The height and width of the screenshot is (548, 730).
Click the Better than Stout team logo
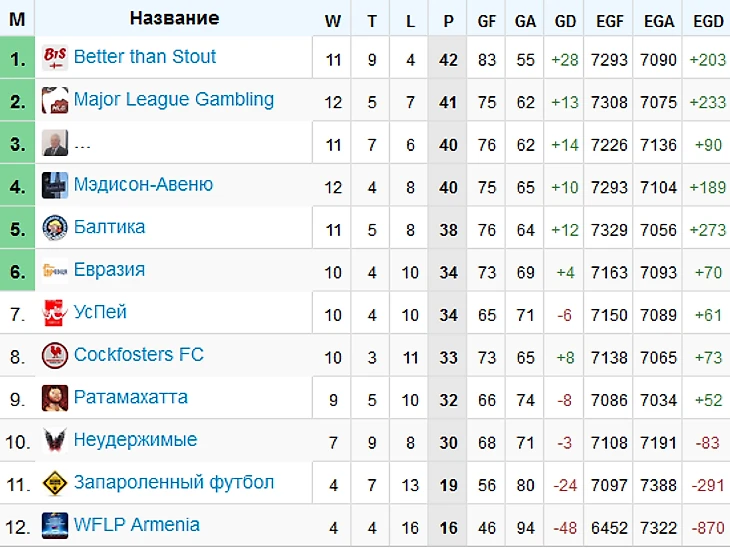55,58
